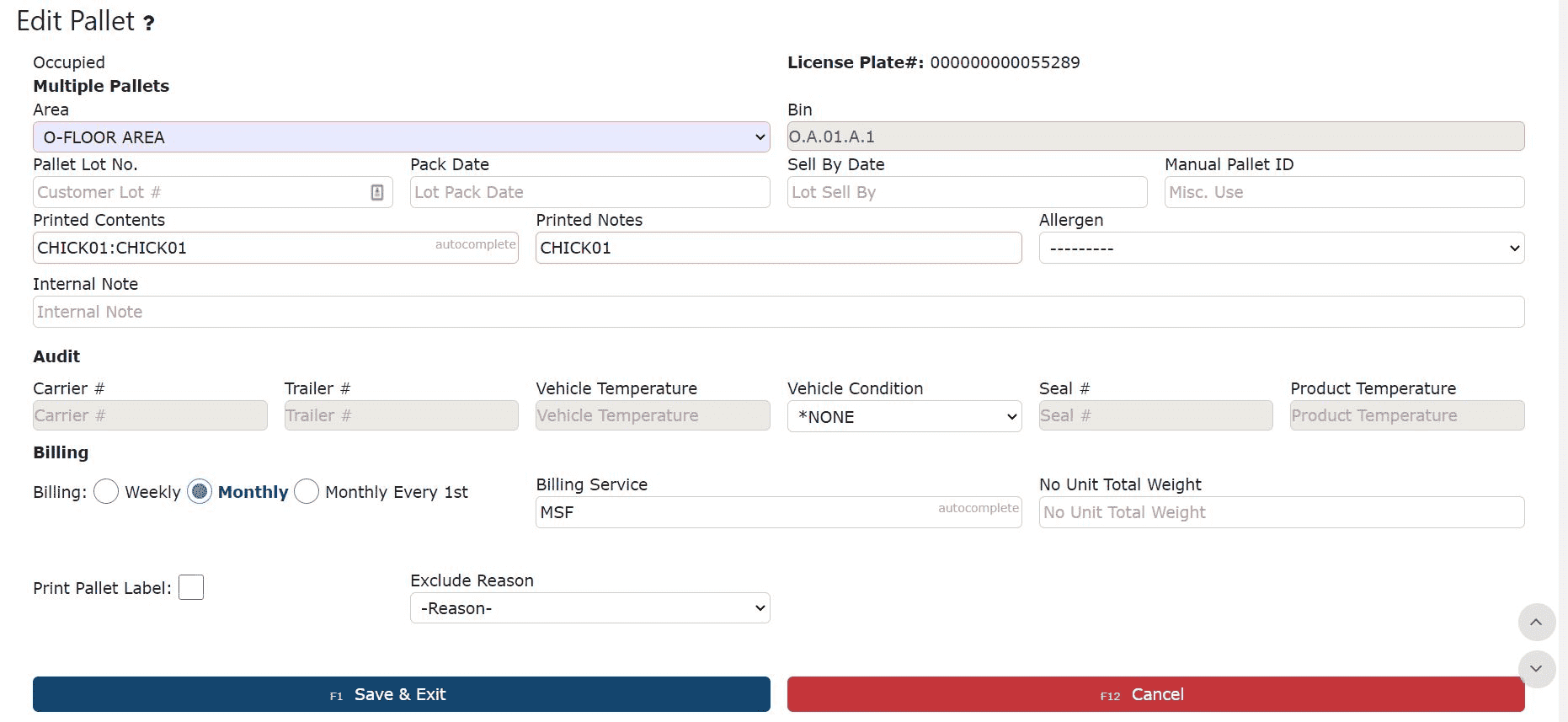The image size is (1568, 722).
Task: Open the Allergen dropdown
Action: (1281, 248)
